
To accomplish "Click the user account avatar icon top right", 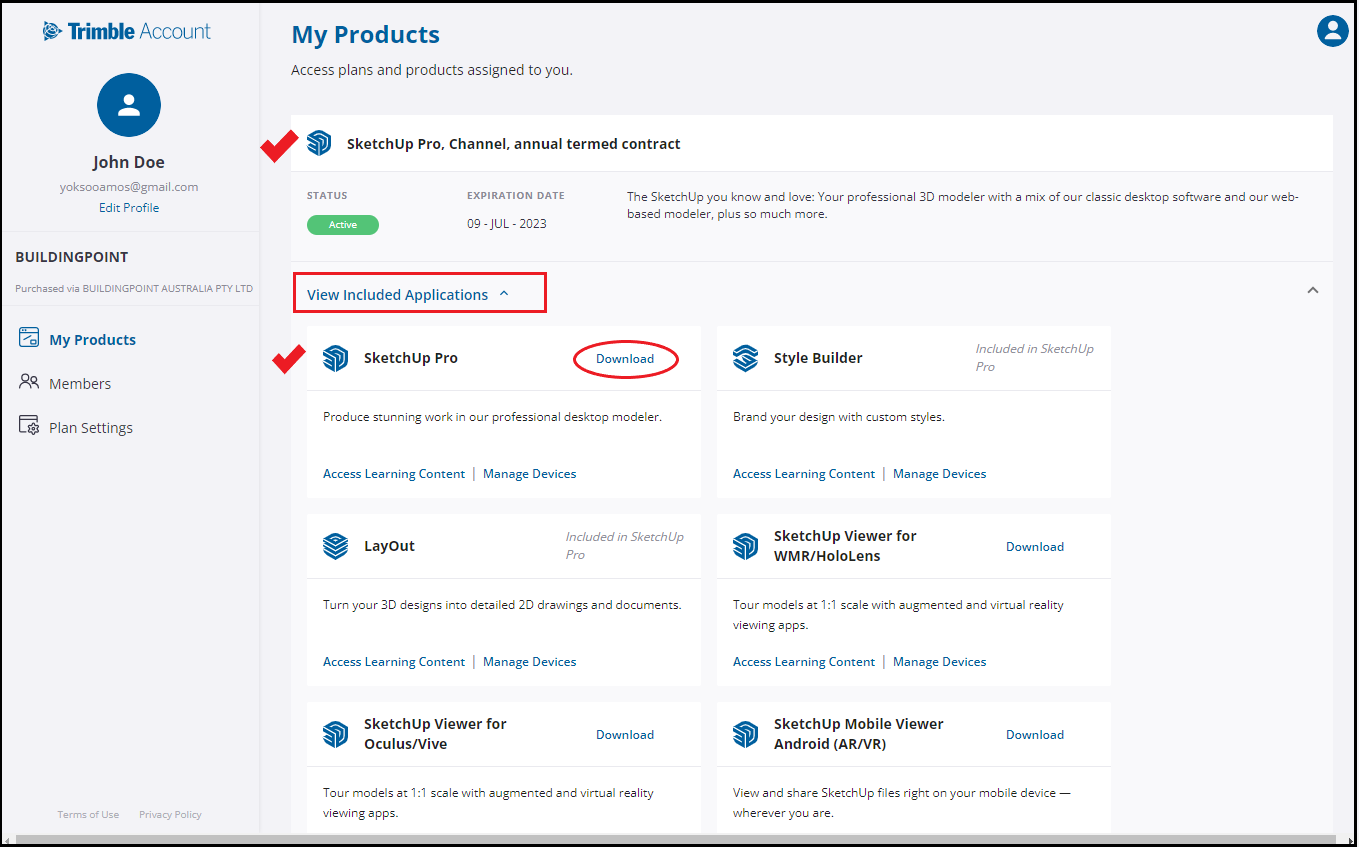I will 1332,31.
